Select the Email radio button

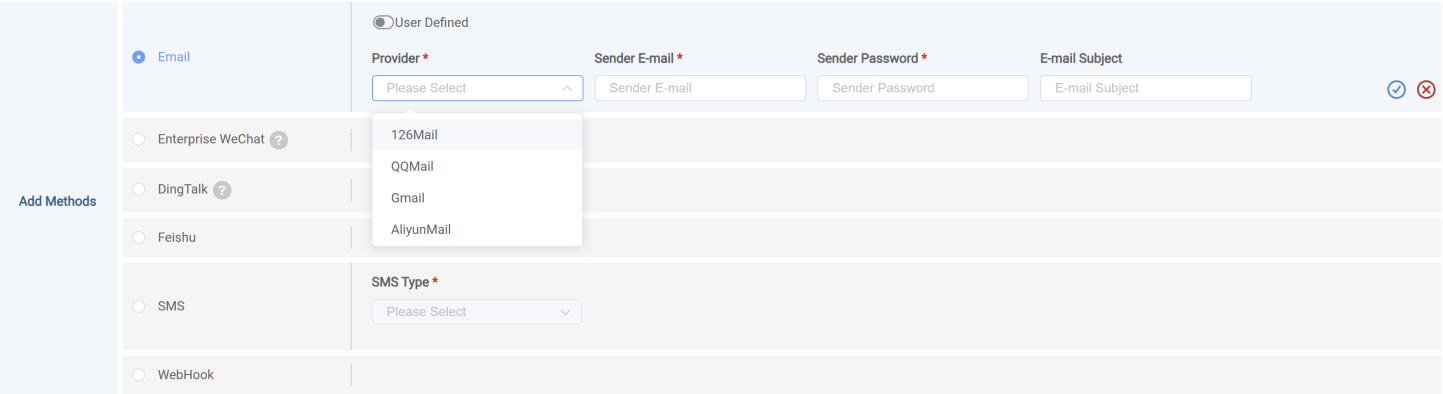click(x=139, y=57)
